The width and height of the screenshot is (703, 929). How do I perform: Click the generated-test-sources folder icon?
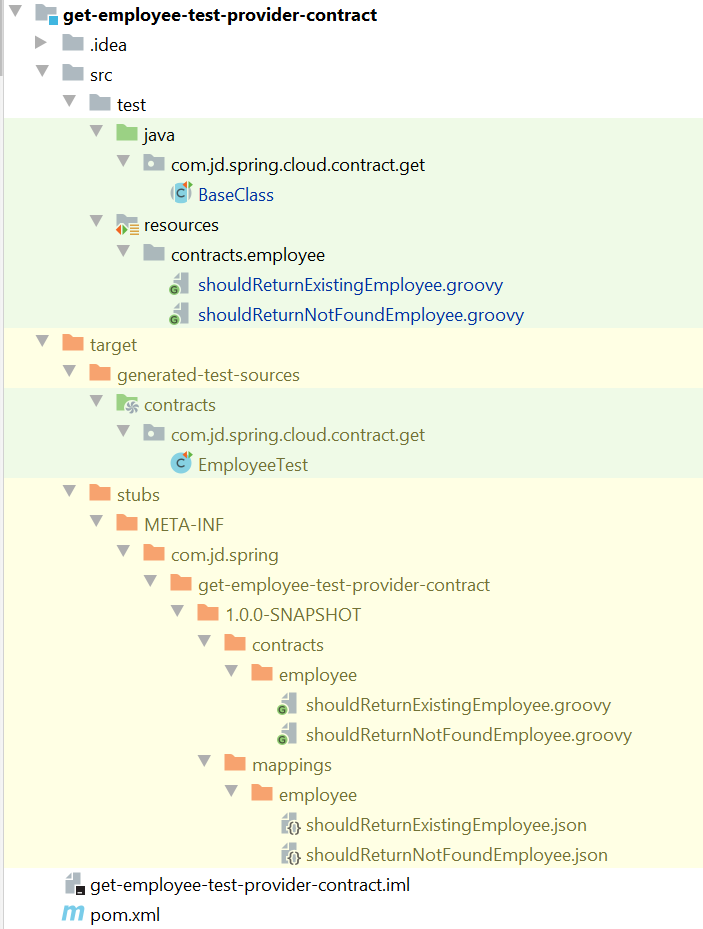coord(99,373)
